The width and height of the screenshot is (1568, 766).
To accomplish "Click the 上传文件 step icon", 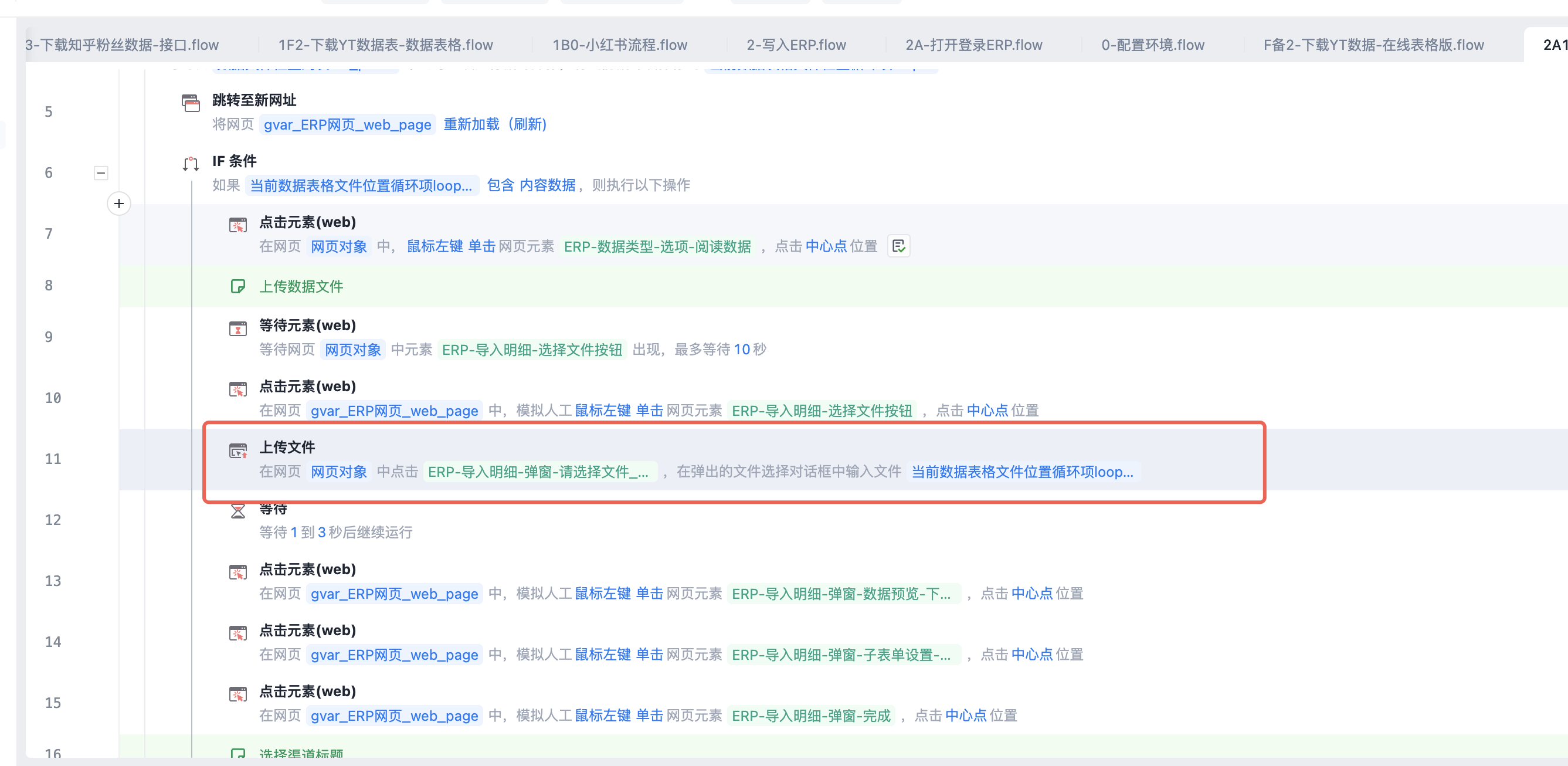I will click(x=238, y=450).
